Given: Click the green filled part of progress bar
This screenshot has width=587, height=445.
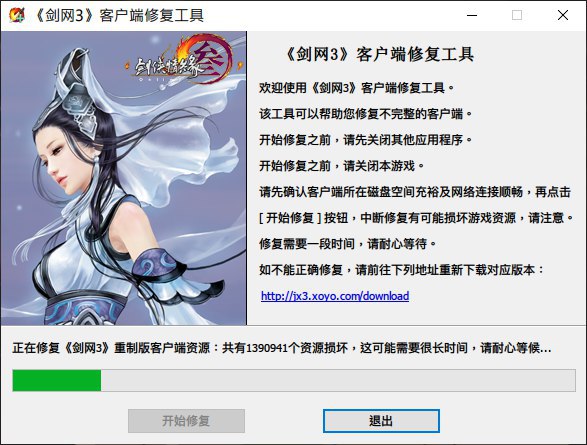Looking at the screenshot, I should click(x=57, y=380).
